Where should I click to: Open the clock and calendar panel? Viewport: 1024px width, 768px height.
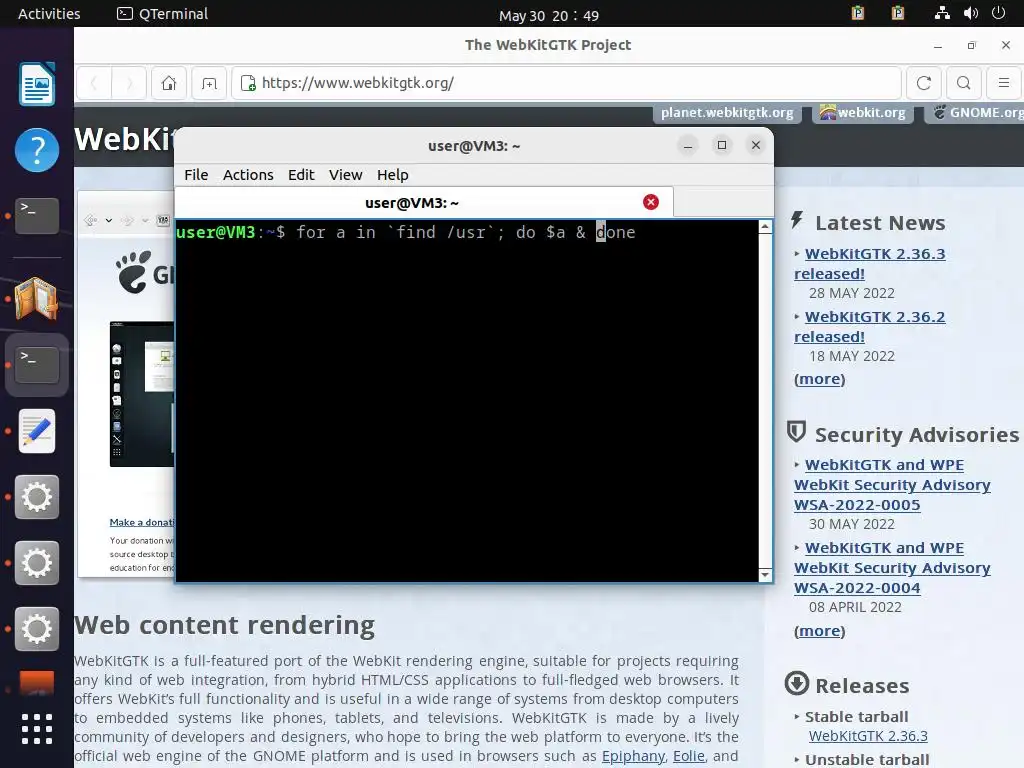(x=549, y=15)
